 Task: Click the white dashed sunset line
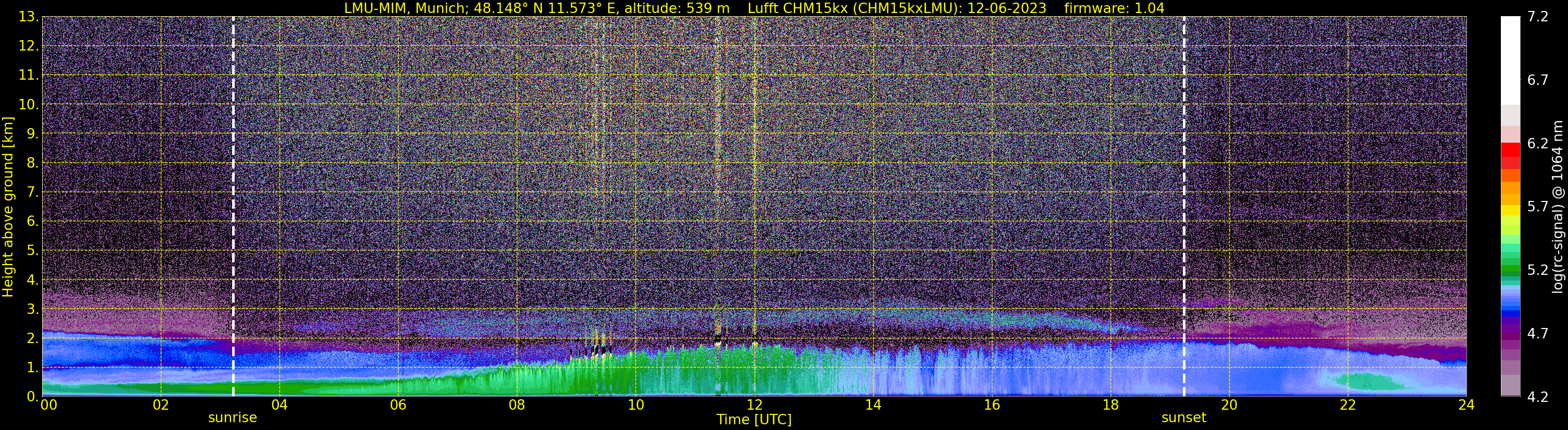pyautogui.click(x=1184, y=206)
